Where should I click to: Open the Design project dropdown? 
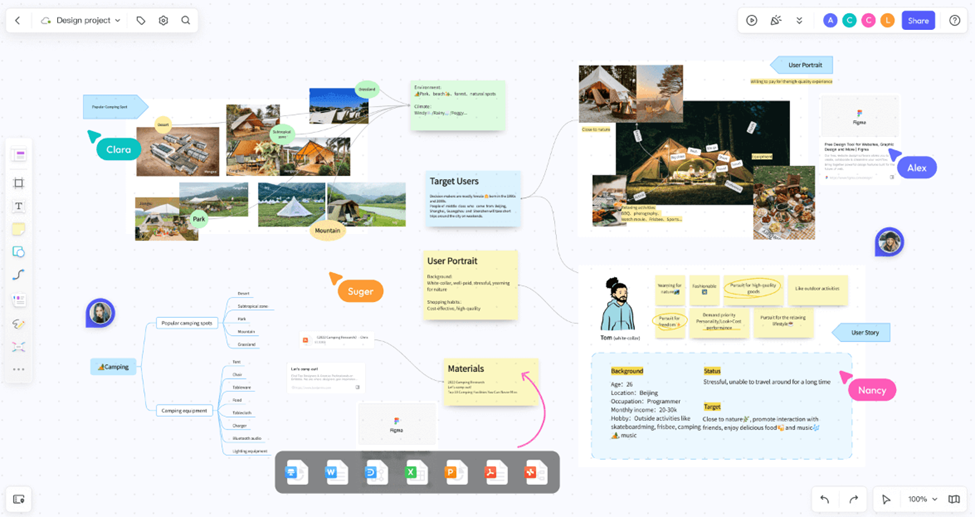coord(81,20)
